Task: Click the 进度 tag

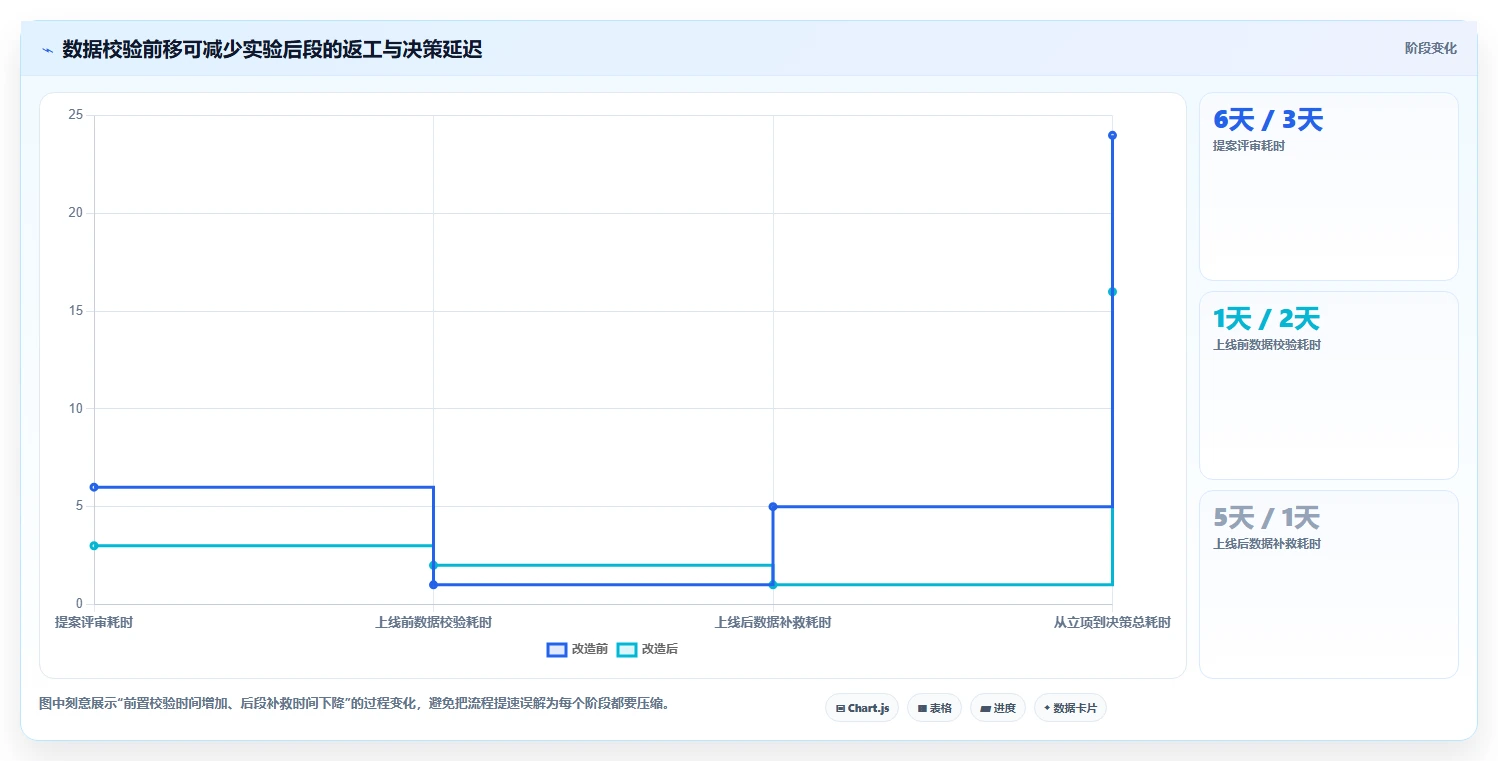Action: point(998,708)
